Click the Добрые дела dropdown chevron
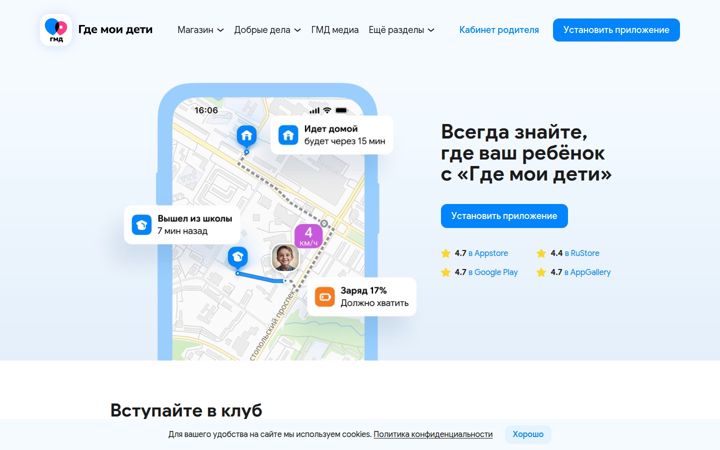The height and width of the screenshot is (450, 720). pyautogui.click(x=298, y=30)
